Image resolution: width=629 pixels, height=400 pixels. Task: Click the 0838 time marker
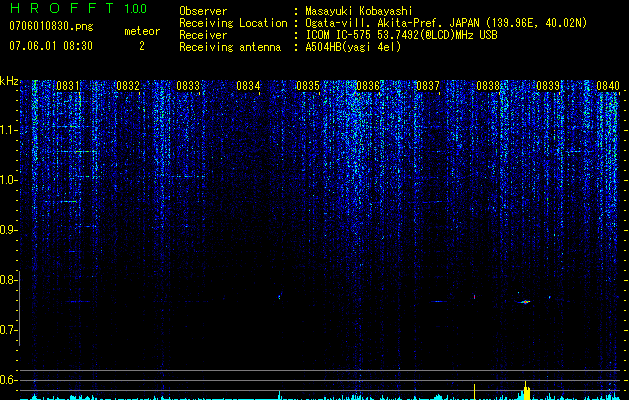488,85
